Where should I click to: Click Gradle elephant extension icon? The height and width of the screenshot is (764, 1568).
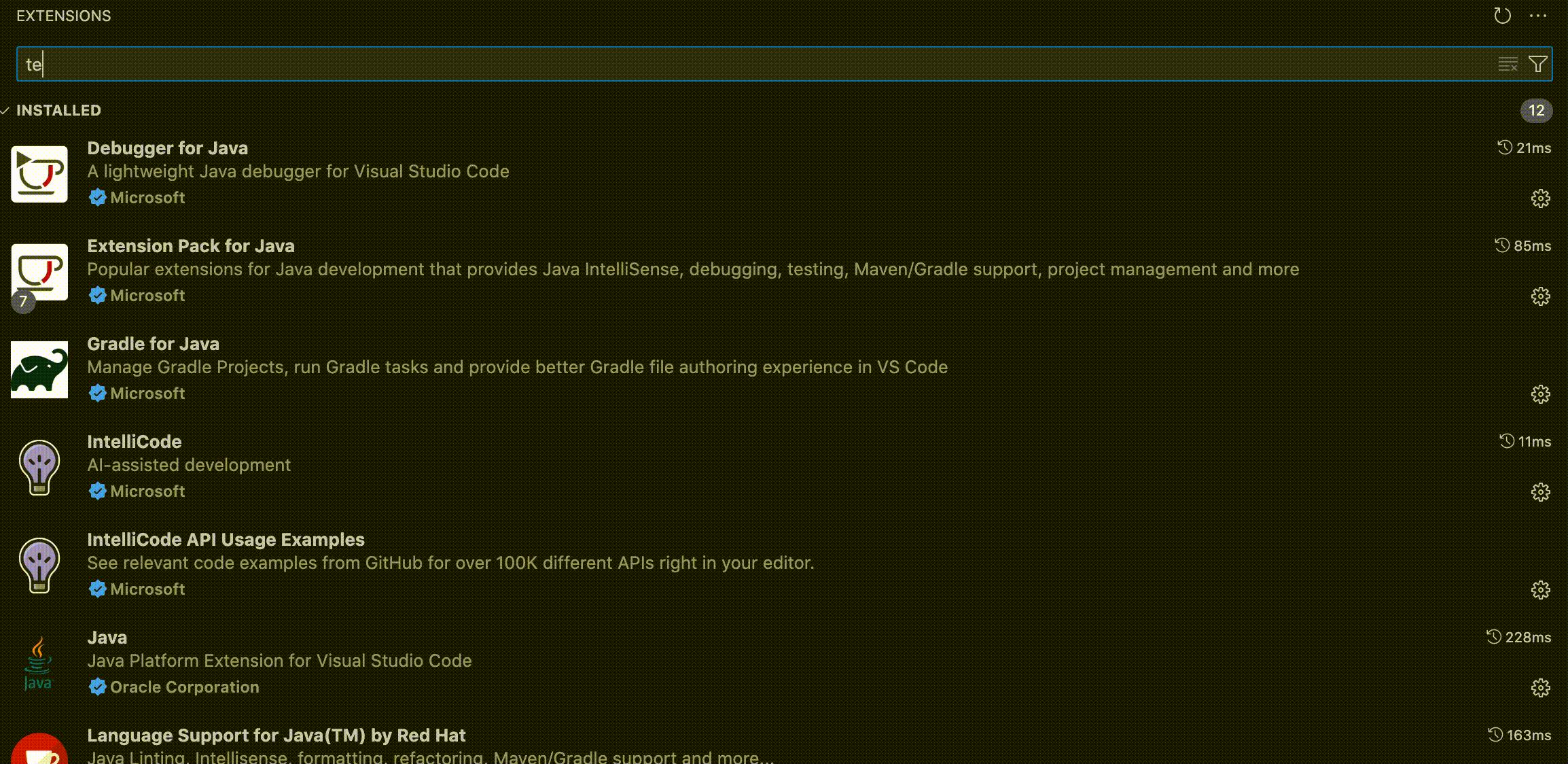click(39, 370)
